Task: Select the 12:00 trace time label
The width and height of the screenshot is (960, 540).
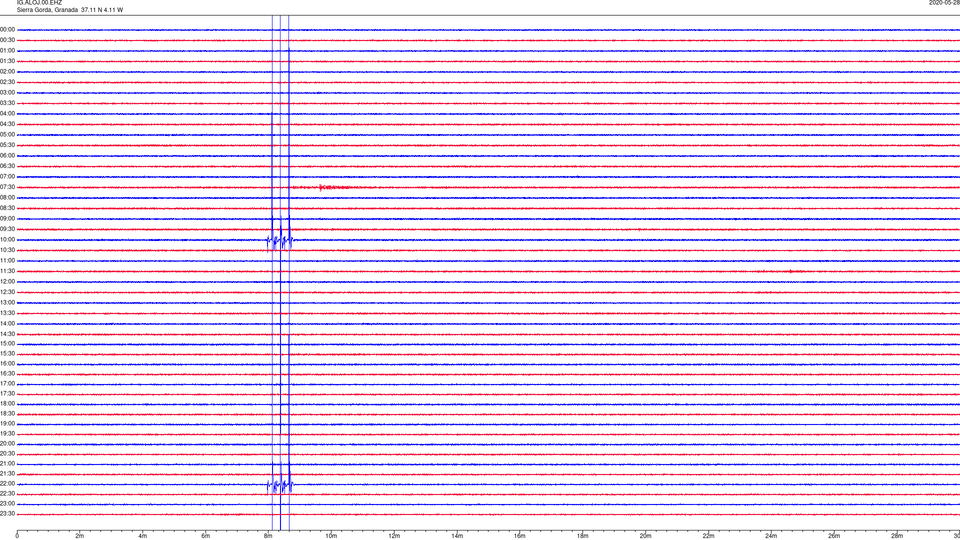Action: (x=7, y=282)
